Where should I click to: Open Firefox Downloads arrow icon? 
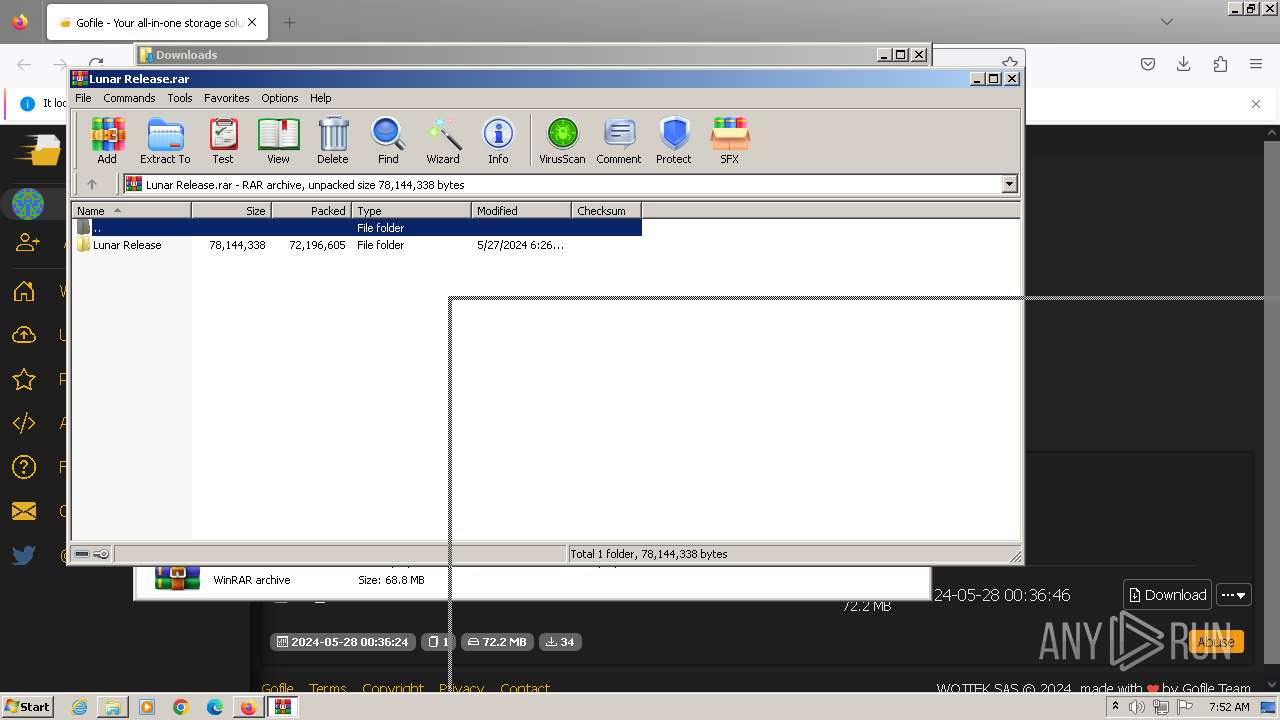tap(1184, 64)
